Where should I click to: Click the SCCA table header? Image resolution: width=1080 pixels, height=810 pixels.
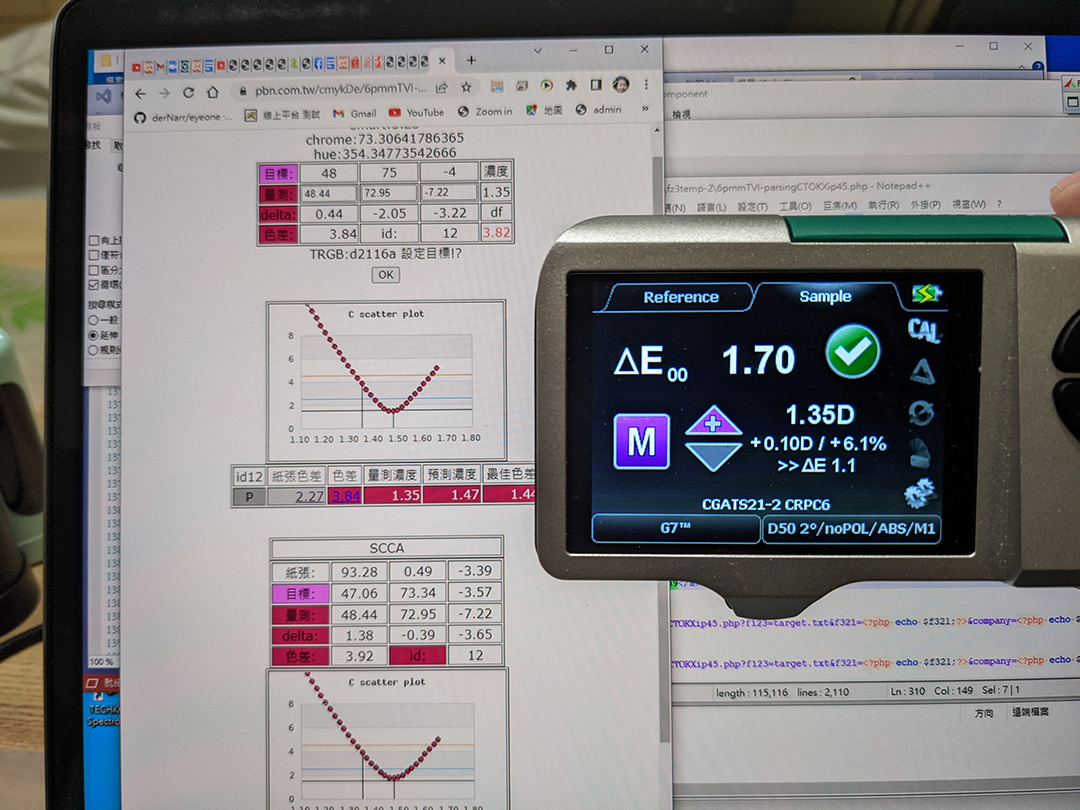click(x=386, y=548)
